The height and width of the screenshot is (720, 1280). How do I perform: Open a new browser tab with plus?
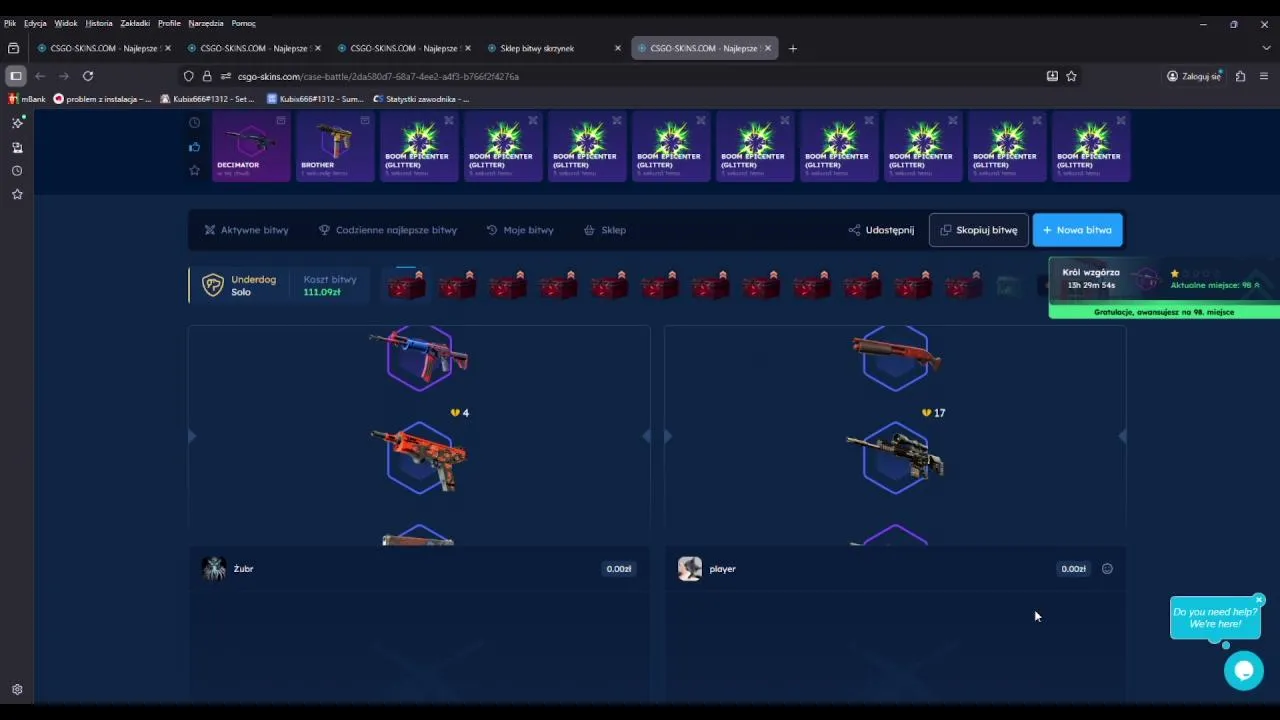coord(793,48)
